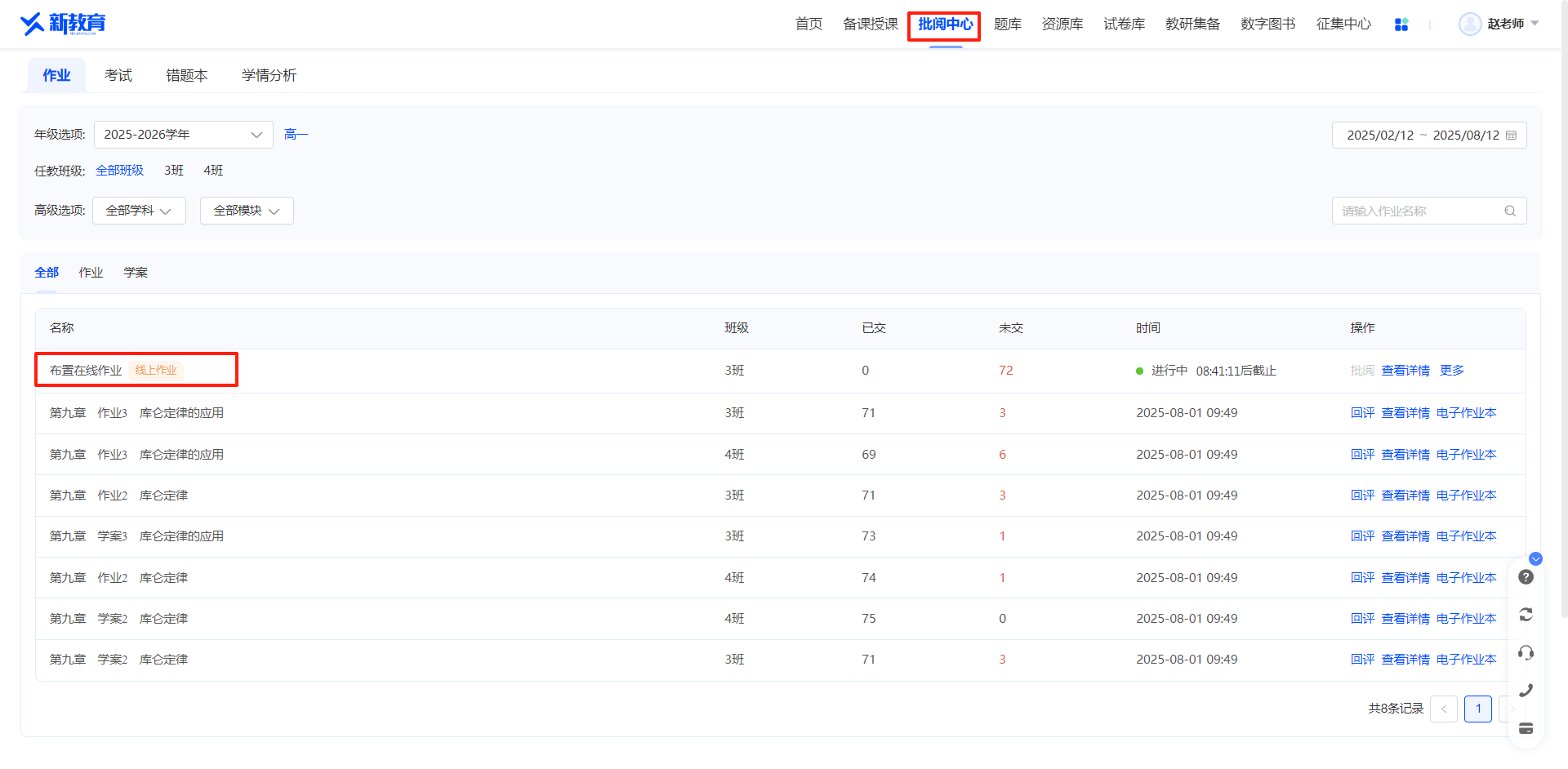Image resolution: width=1568 pixels, height=769 pixels.
Task: Click the phone contact icon
Action: 1526,691
